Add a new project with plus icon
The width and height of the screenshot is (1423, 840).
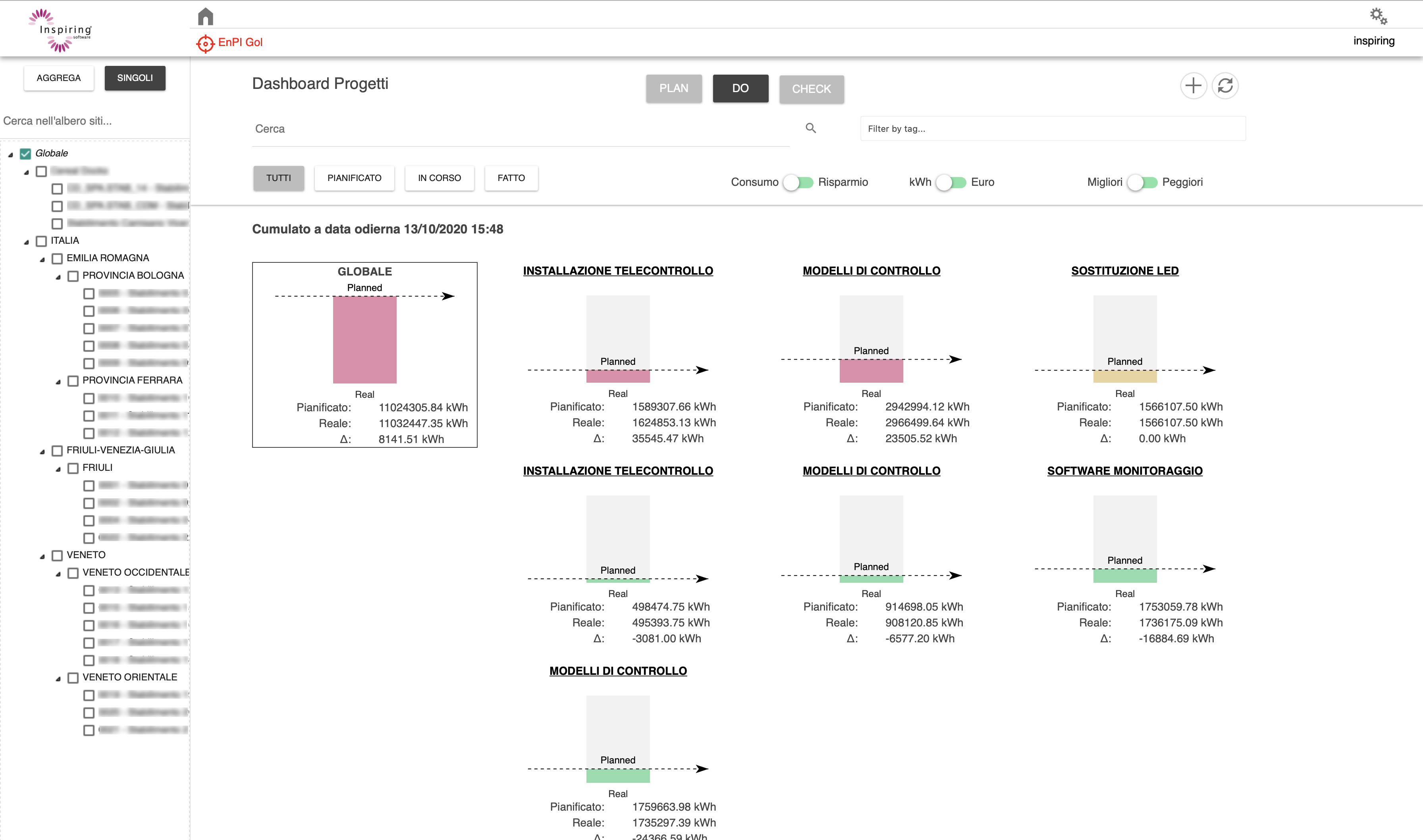tap(1193, 86)
